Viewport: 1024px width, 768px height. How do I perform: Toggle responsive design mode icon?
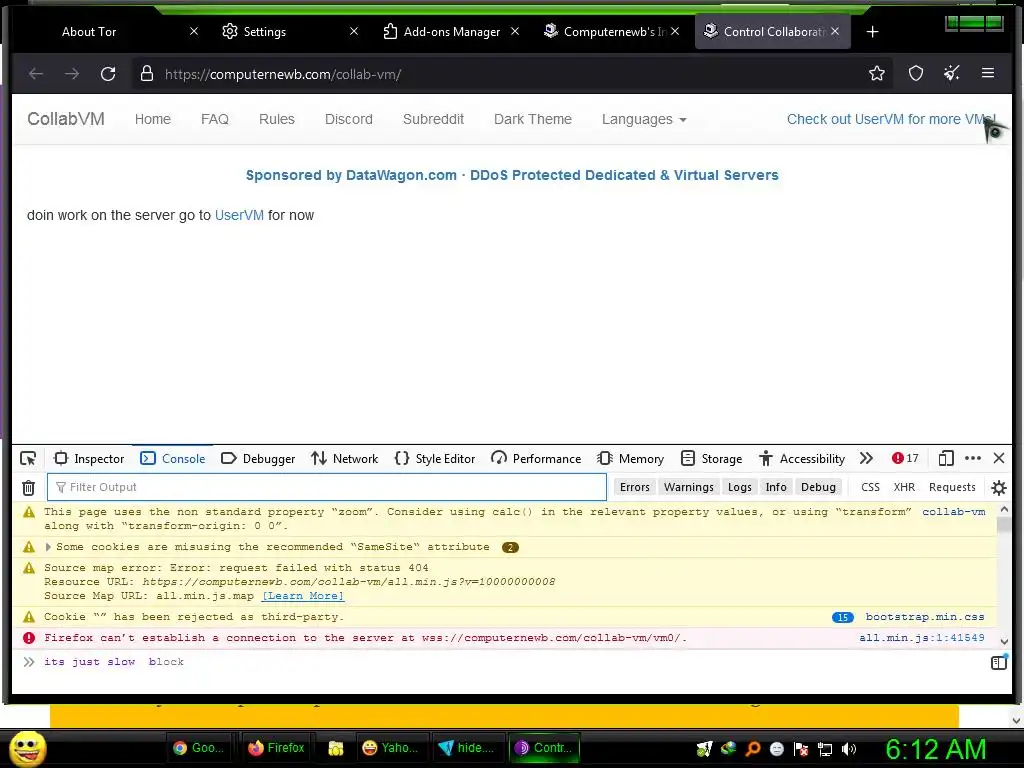click(x=946, y=458)
